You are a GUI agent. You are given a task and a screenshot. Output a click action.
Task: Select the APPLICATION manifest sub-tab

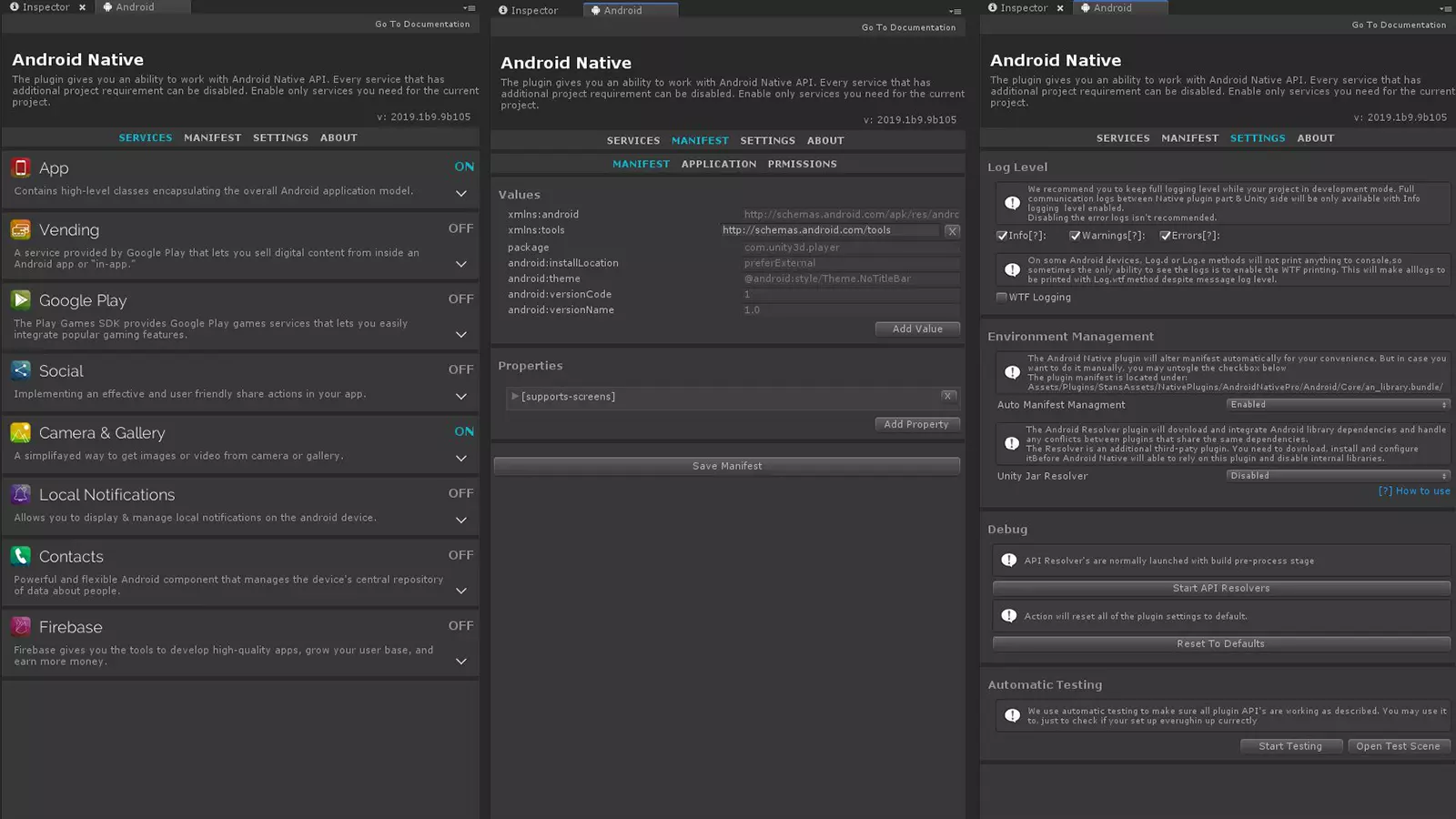coord(719,165)
